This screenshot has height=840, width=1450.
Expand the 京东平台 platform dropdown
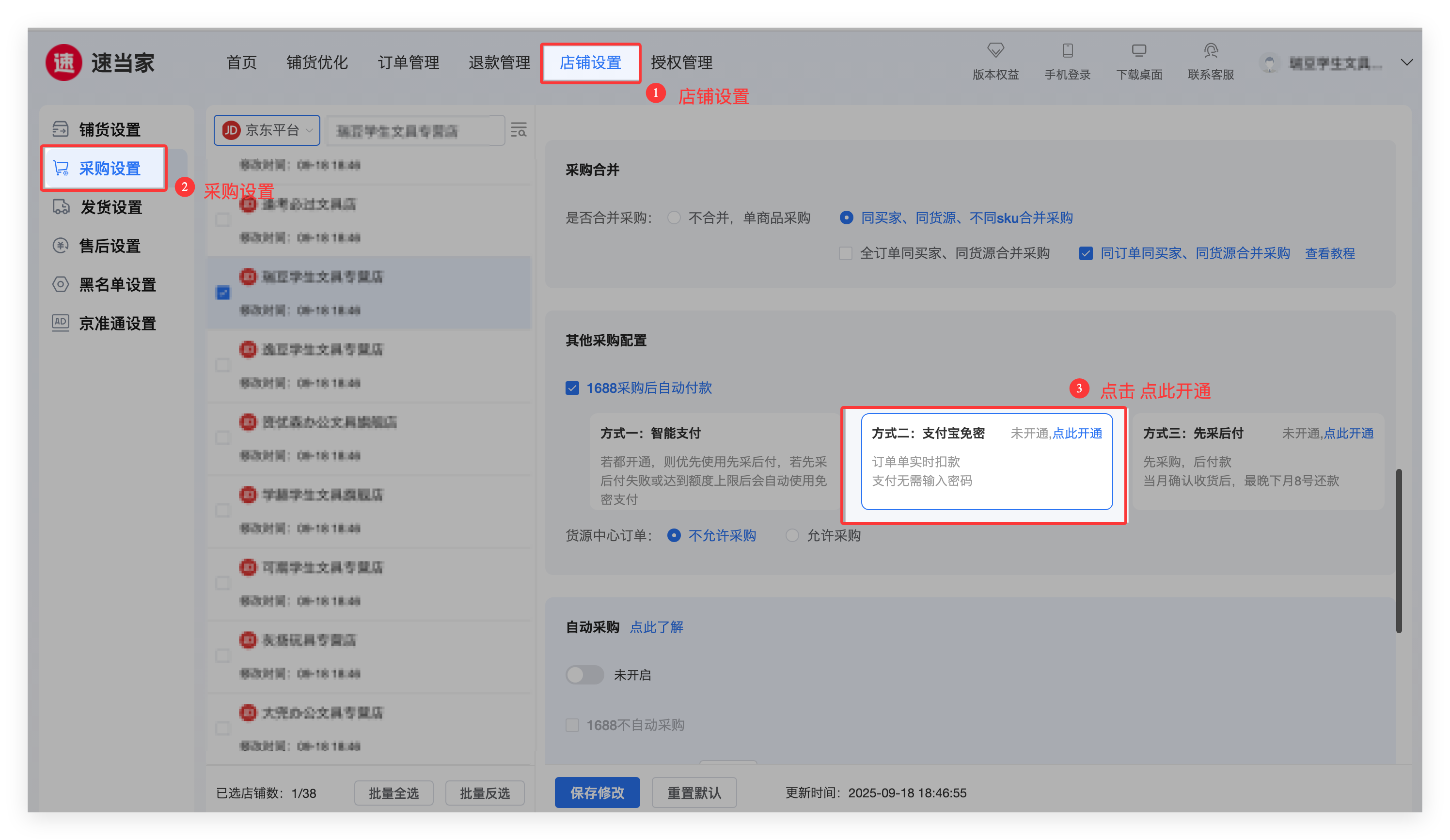(x=267, y=131)
